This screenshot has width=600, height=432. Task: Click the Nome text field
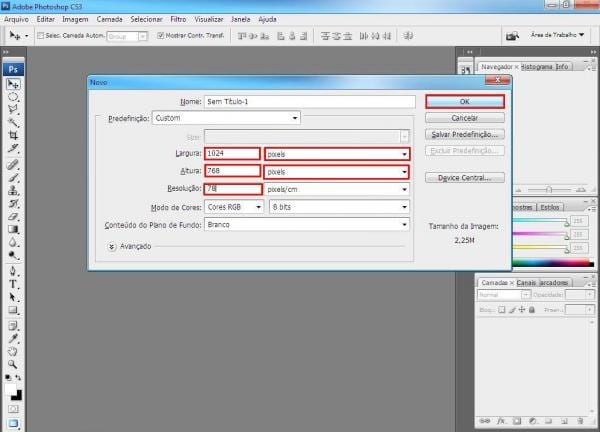[x=309, y=101]
